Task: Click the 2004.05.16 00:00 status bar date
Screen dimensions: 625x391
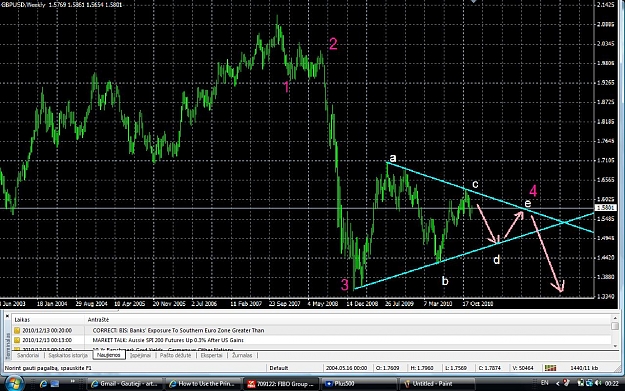Action: [346, 368]
